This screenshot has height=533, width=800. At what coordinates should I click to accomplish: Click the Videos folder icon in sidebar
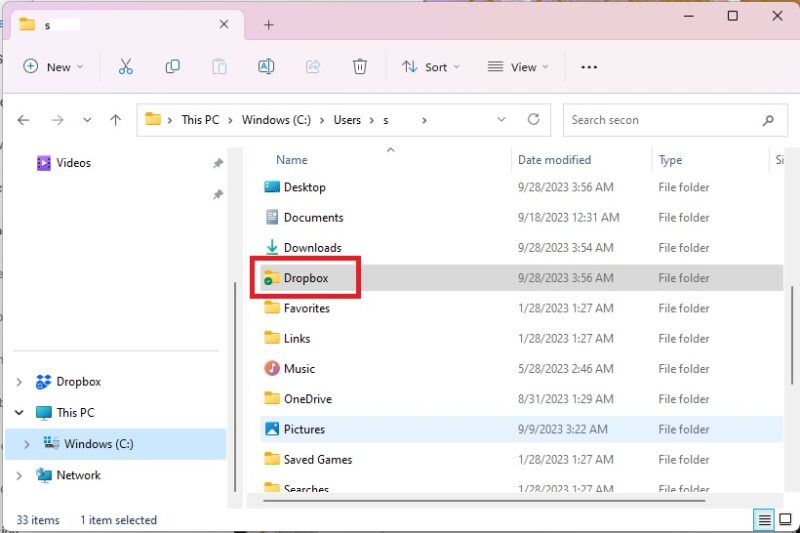(x=44, y=163)
